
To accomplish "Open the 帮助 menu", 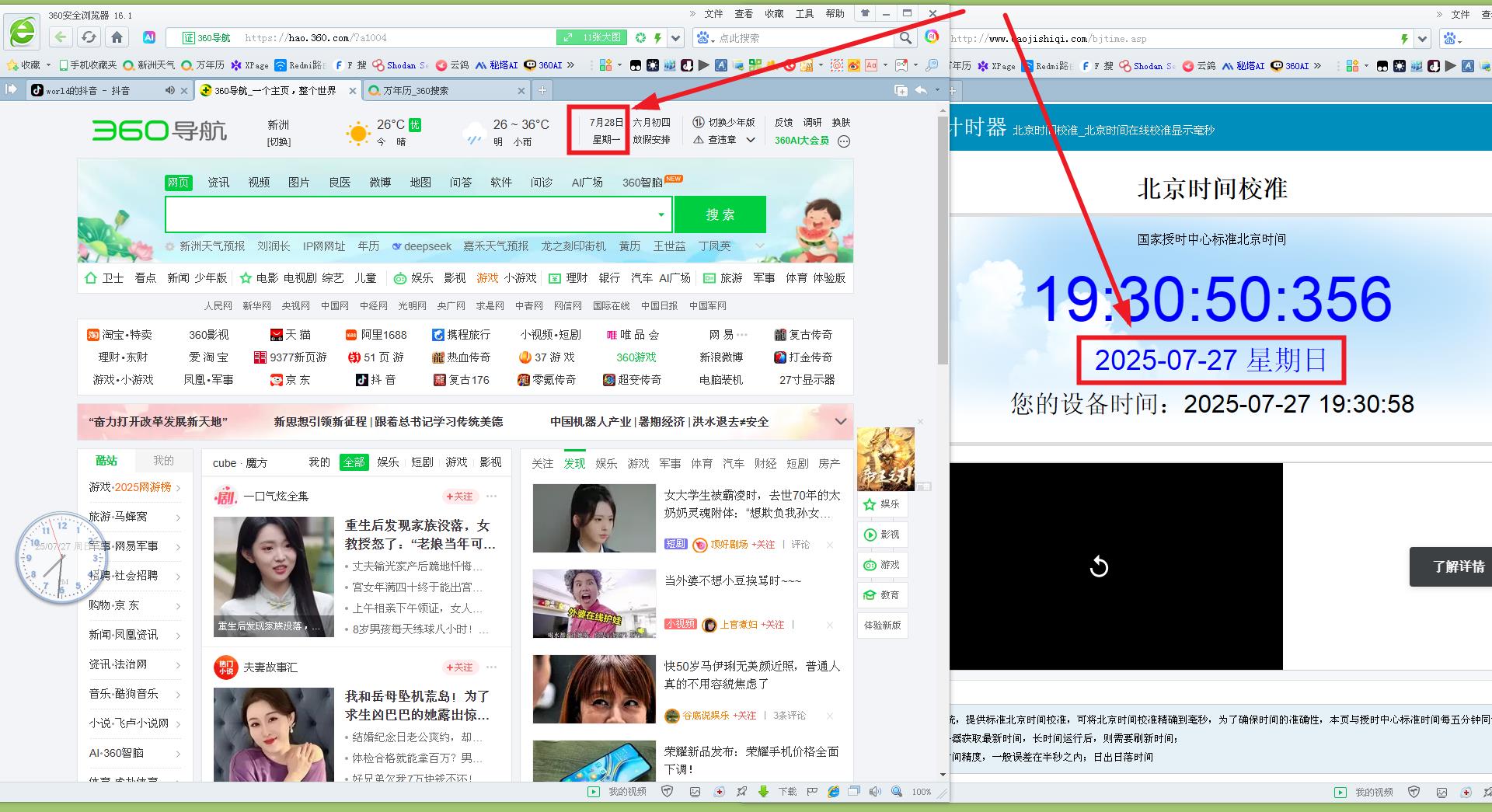I will pos(835,13).
